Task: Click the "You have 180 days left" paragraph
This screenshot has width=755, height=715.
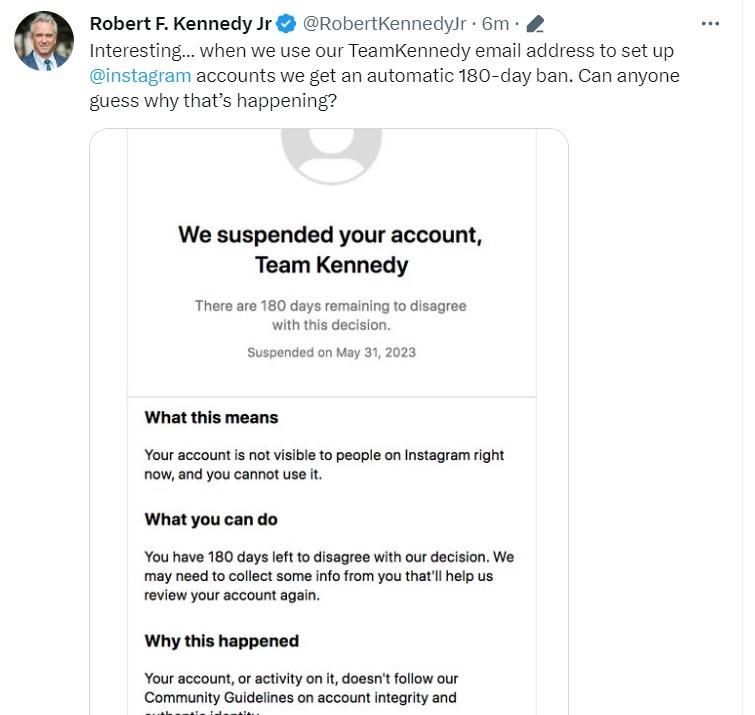Action: [329, 576]
